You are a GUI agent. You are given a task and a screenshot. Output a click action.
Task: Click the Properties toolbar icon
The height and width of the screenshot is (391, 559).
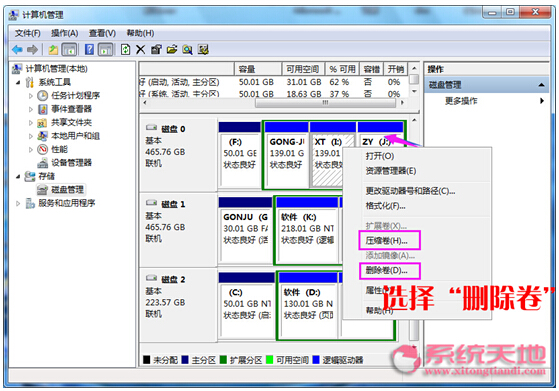coord(156,50)
